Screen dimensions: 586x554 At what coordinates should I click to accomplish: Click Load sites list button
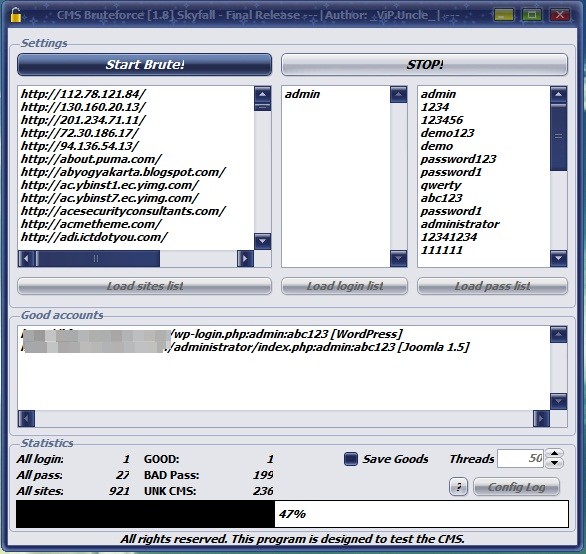(x=145, y=286)
